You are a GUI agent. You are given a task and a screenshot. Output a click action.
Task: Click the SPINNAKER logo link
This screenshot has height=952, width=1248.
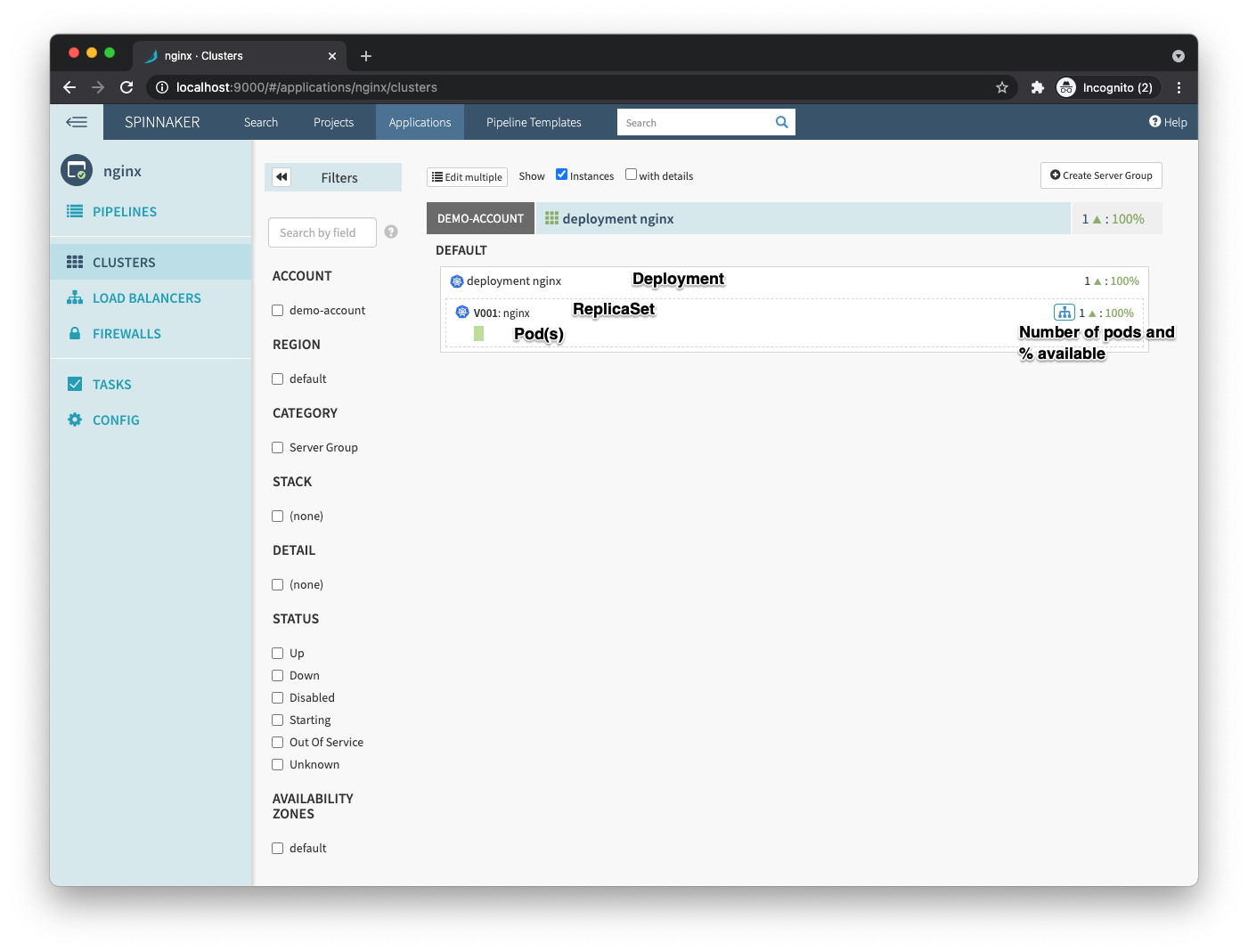(x=162, y=122)
